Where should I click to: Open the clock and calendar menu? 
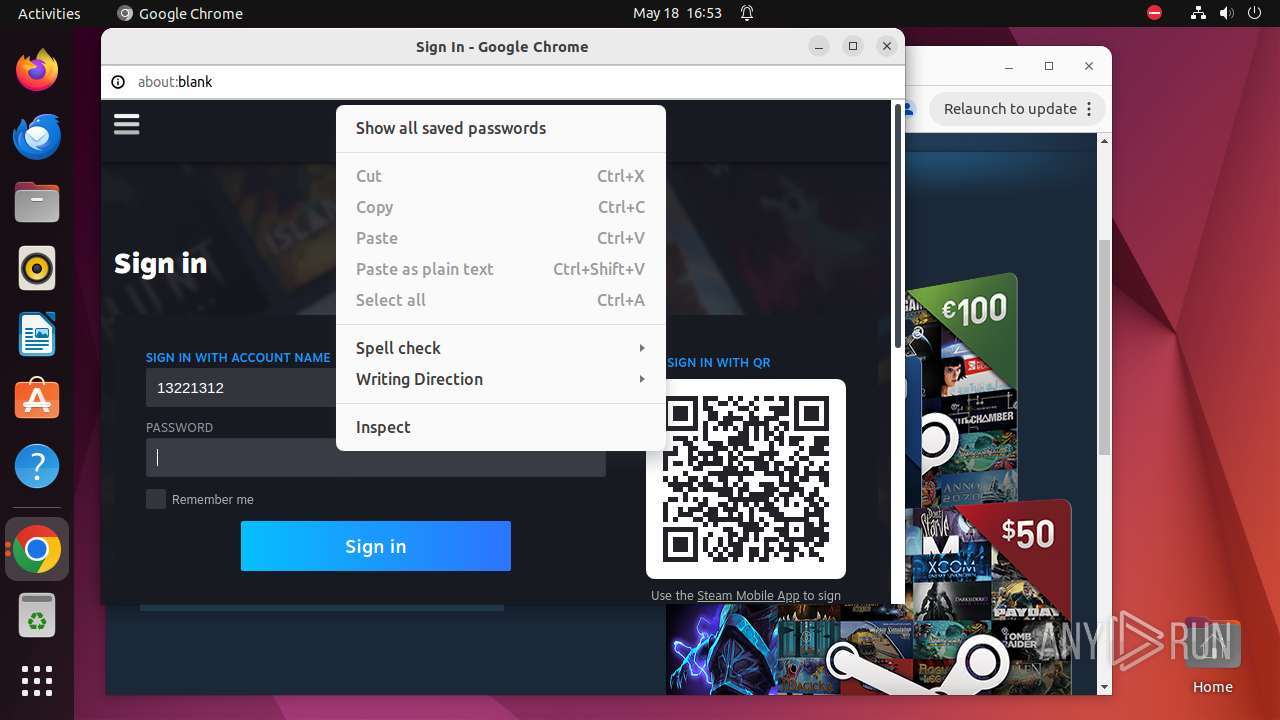tap(677, 13)
